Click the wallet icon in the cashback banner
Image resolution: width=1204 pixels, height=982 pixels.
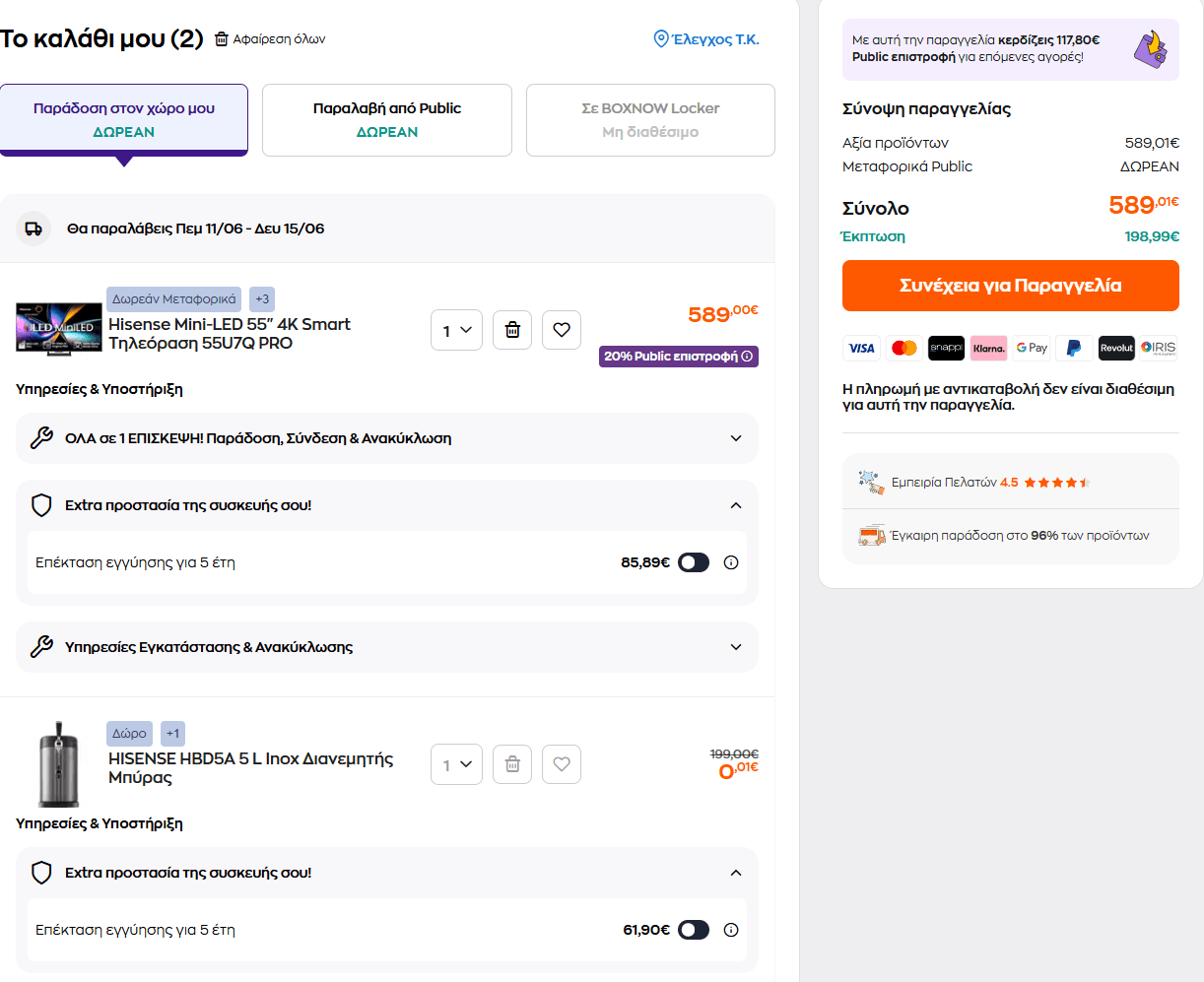[x=1150, y=49]
